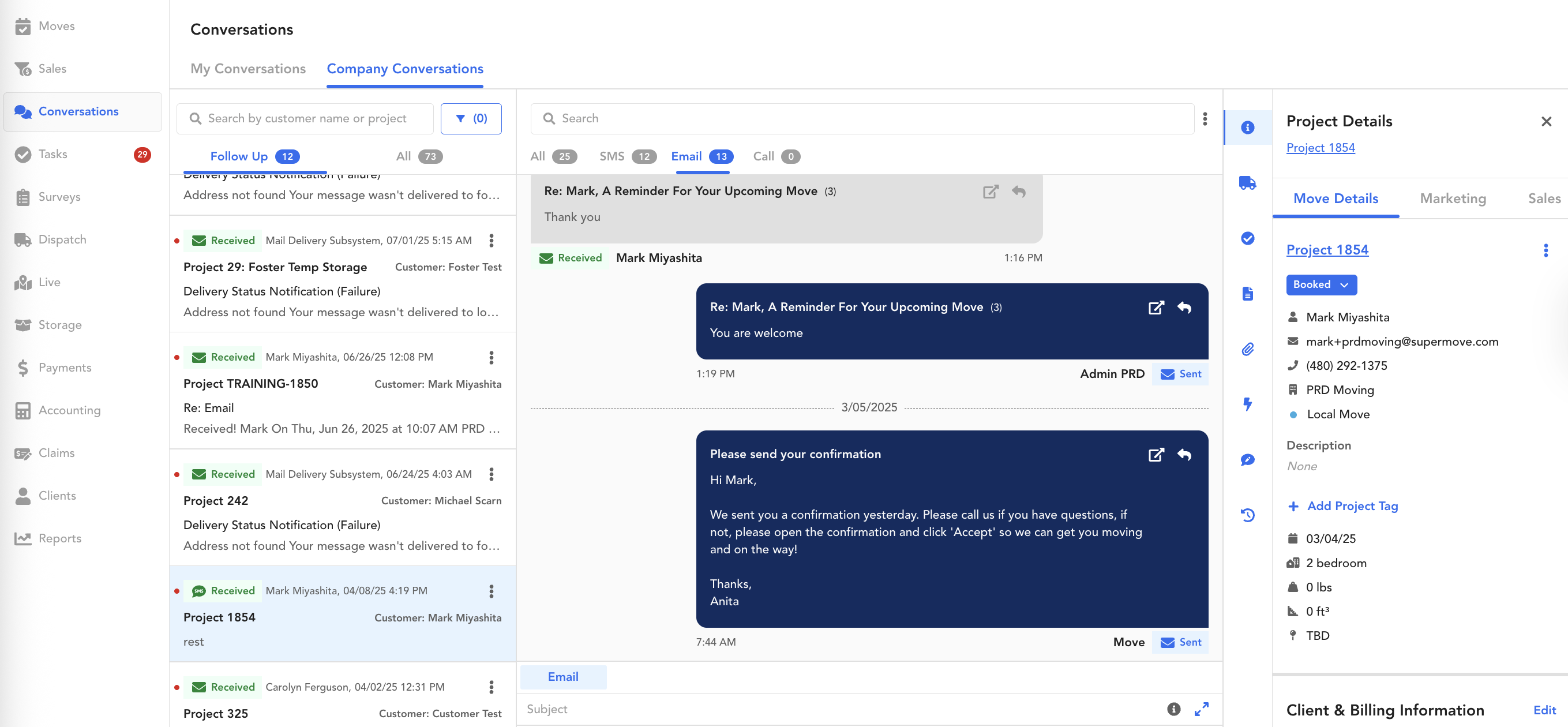Select the info icon in project panel rail
This screenshot has height=727, width=1568.
1247,128
